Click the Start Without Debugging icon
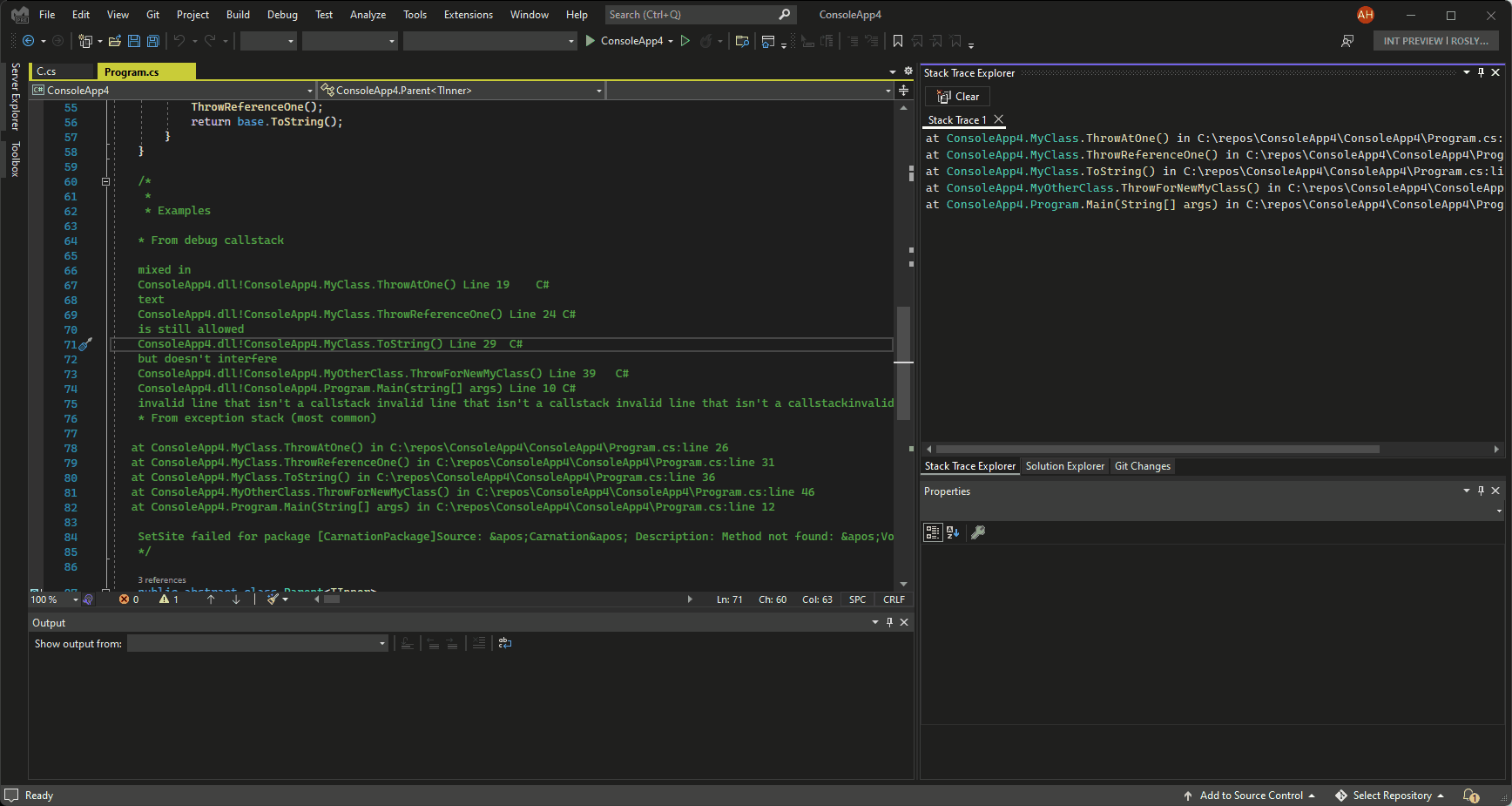Image resolution: width=1512 pixels, height=806 pixels. click(685, 41)
